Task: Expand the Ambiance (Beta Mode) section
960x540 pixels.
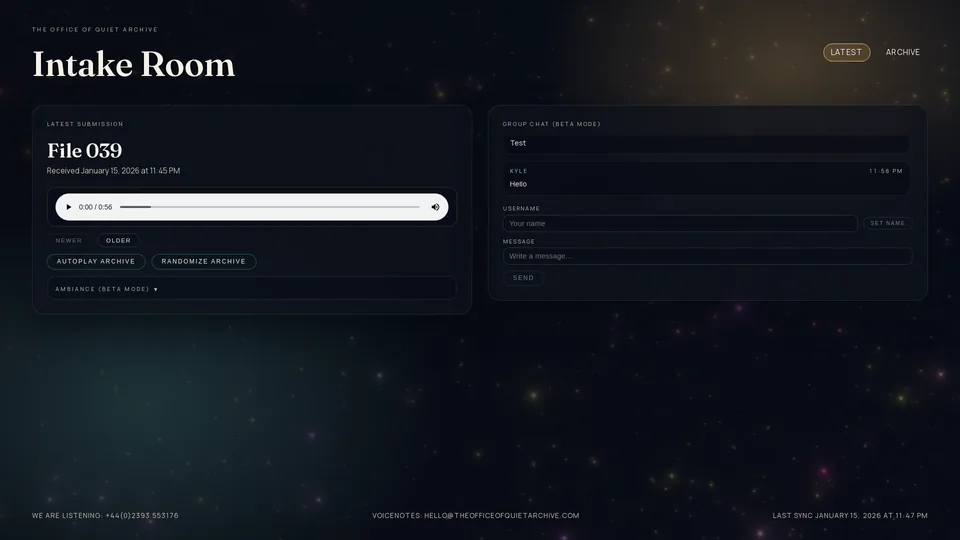Action: pyautogui.click(x=252, y=289)
